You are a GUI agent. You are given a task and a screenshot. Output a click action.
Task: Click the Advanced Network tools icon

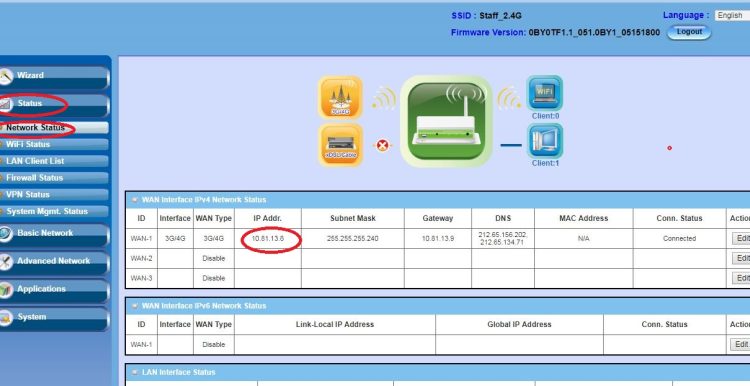[5, 262]
